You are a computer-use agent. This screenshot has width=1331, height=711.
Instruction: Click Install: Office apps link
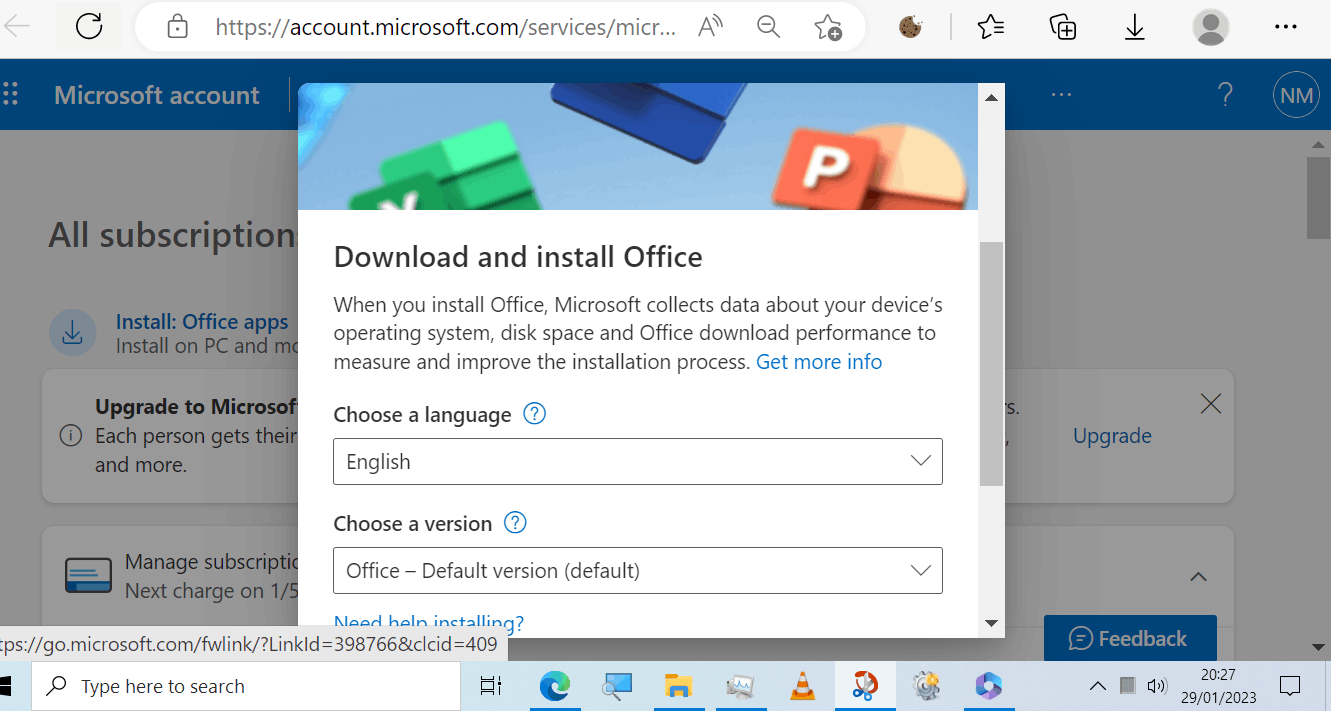coord(202,322)
